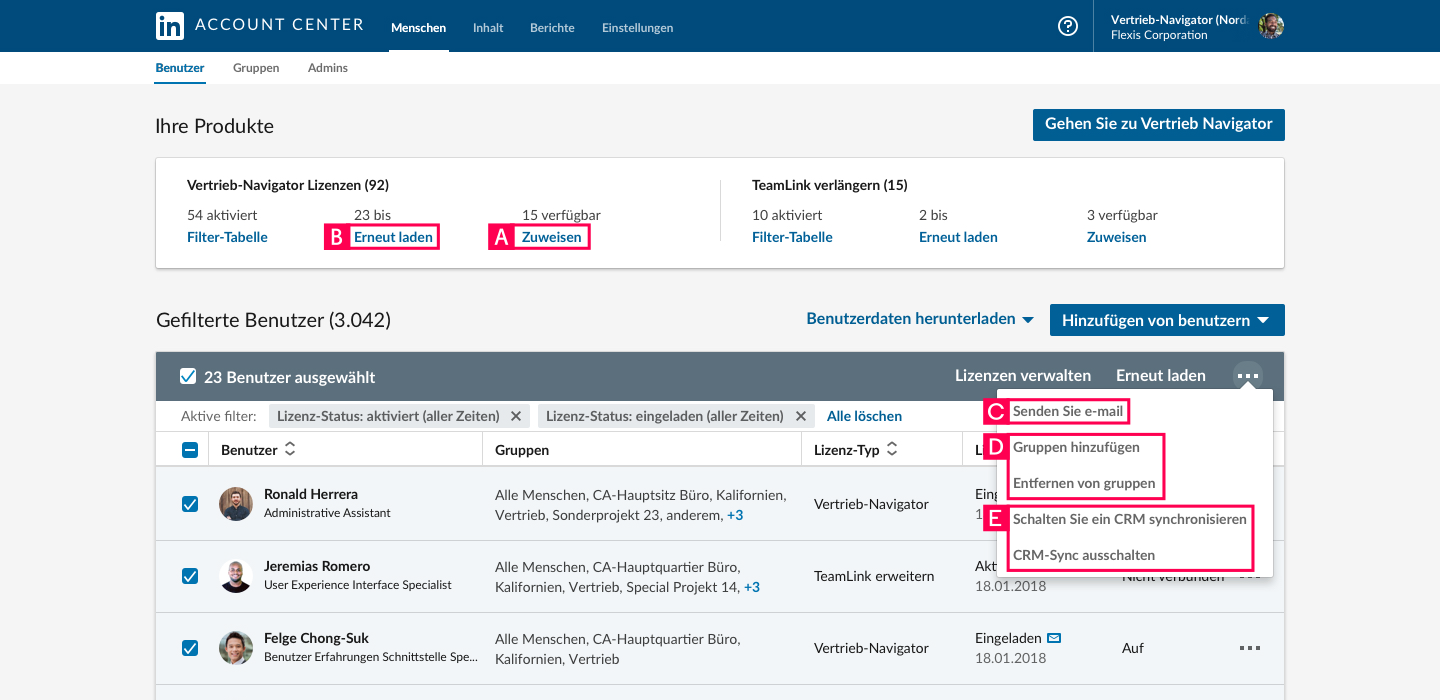Viewport: 1440px width, 700px height.
Task: Open the Inhalt top navigation tab
Action: coord(488,28)
